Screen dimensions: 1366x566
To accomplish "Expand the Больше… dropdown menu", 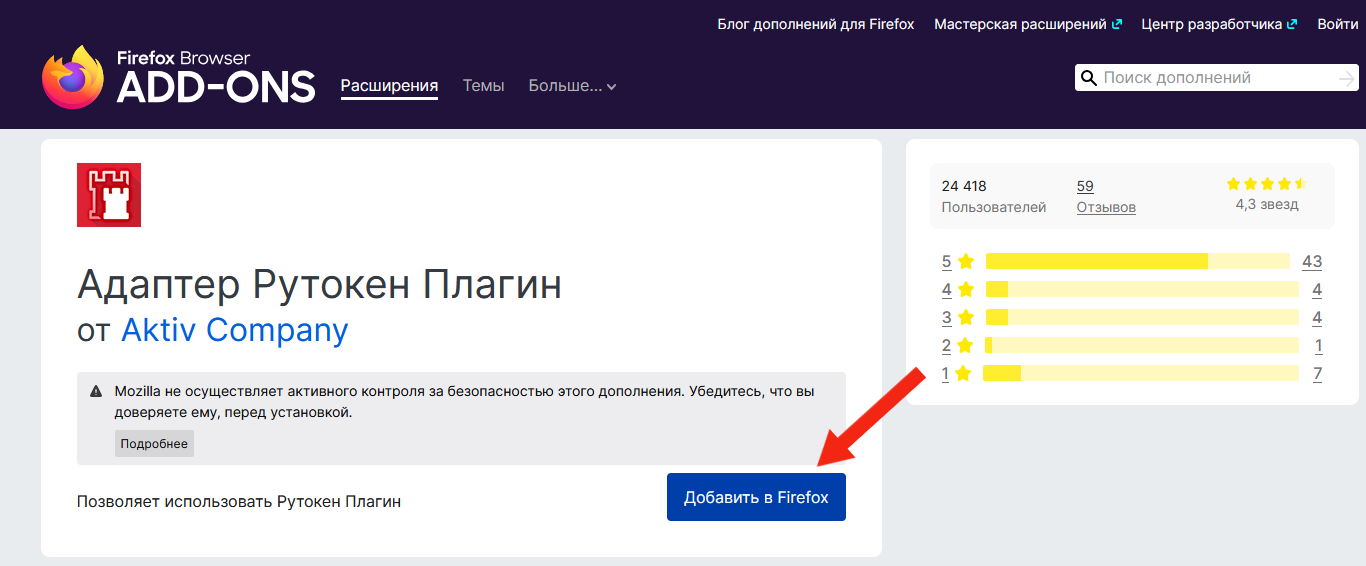I will pos(572,86).
